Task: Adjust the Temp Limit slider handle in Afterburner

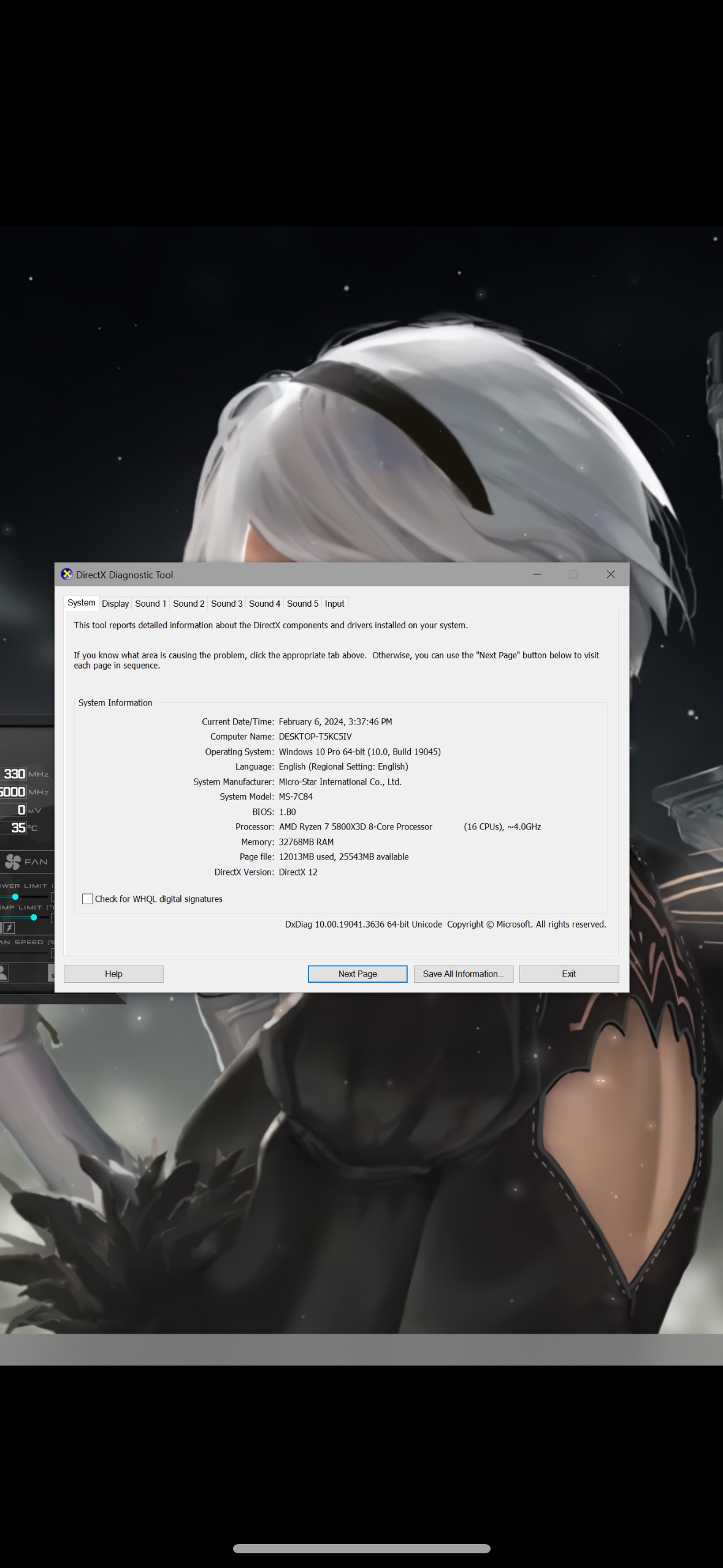Action: click(34, 918)
